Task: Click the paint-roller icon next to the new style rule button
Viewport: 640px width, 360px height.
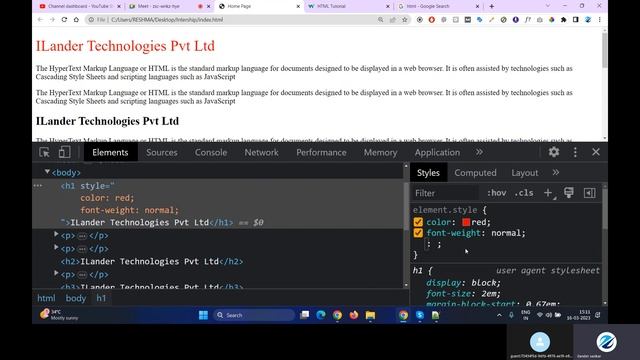Action: coord(569,193)
